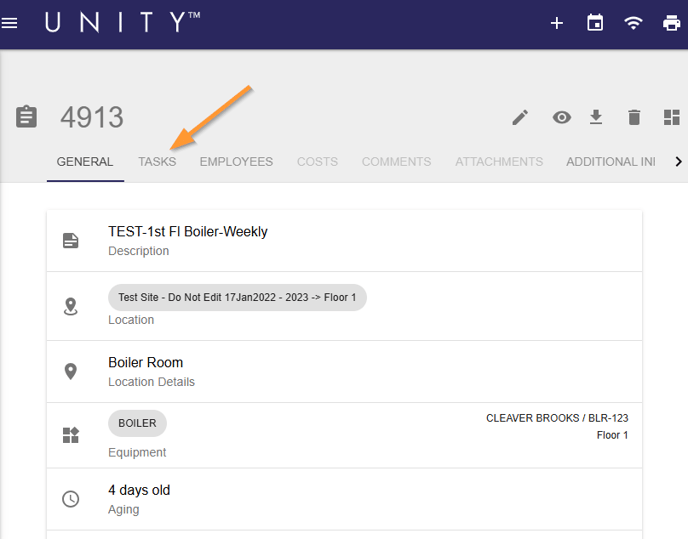Click work order number 4913
Screen dimensions: 688x539
(92, 117)
